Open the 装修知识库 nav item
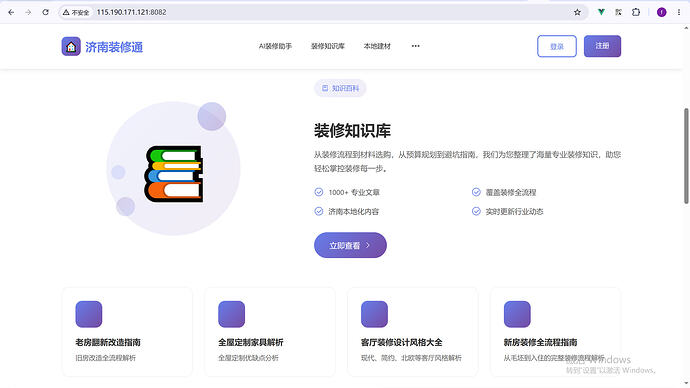Screen dimensions: 690x388 pos(328,46)
